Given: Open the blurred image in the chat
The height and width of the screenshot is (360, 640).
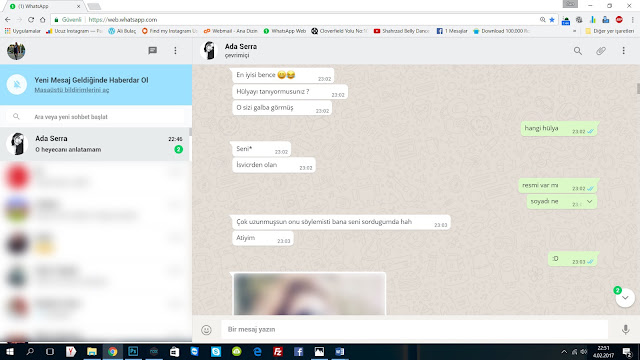Looking at the screenshot, I should [x=309, y=294].
